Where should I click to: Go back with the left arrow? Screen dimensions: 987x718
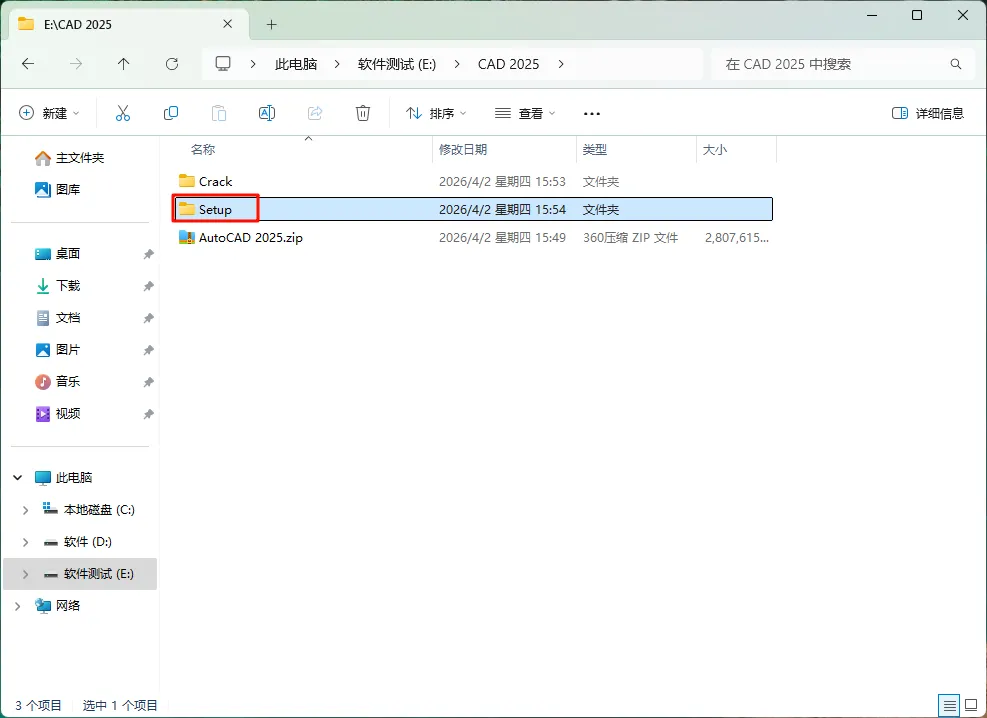pyautogui.click(x=28, y=64)
